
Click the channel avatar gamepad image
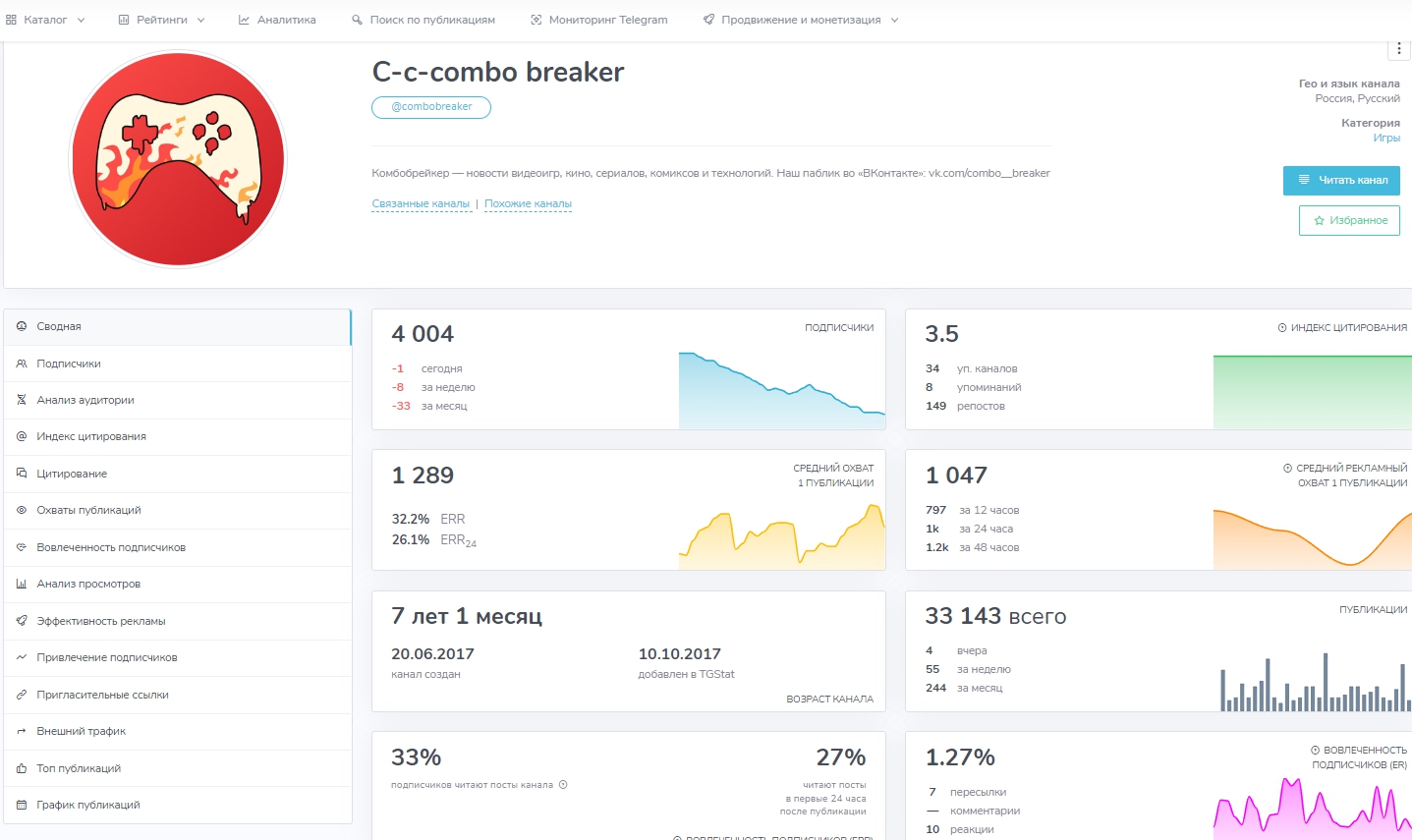pos(178,159)
